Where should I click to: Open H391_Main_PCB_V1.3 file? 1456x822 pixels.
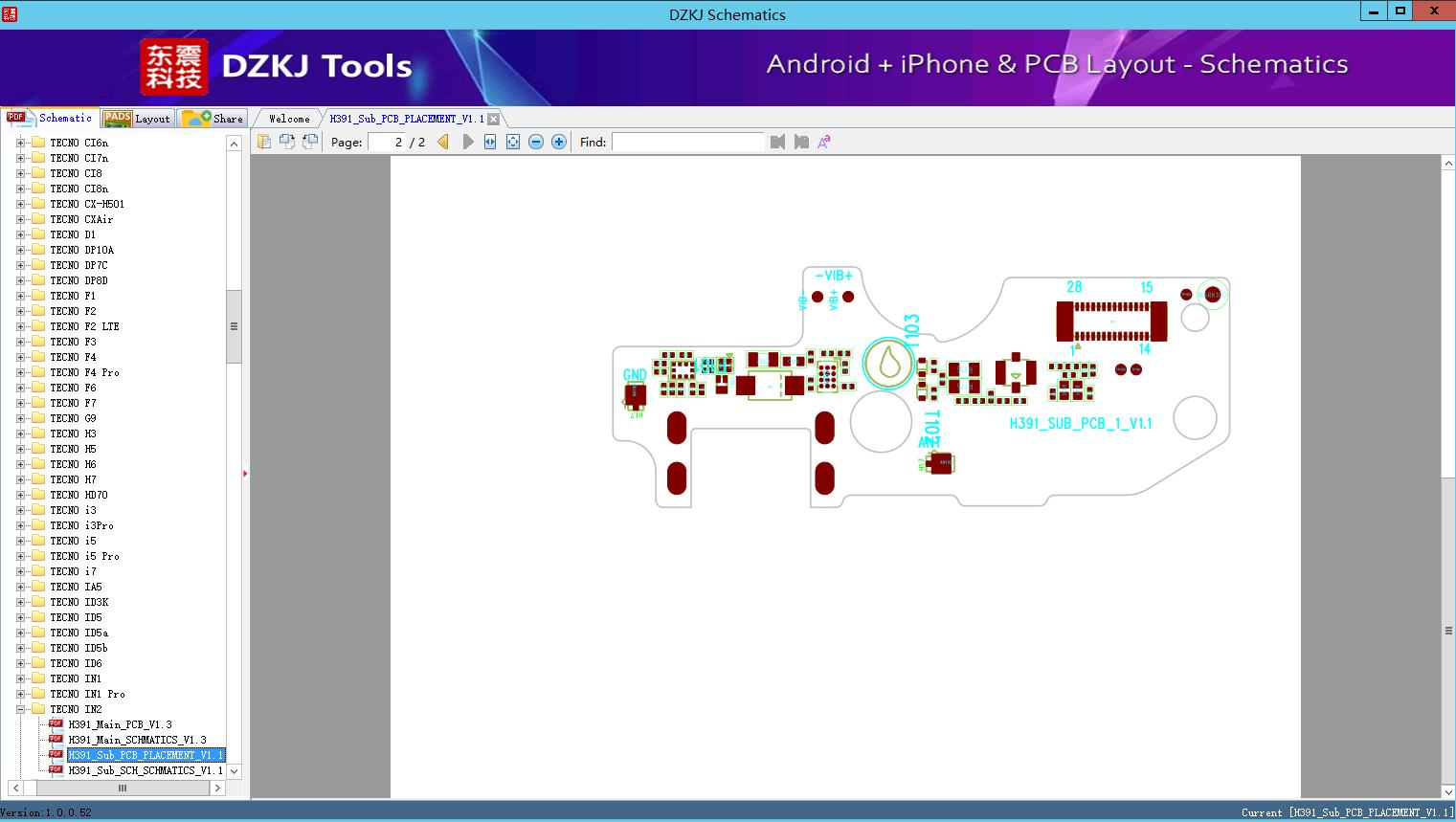pyautogui.click(x=120, y=724)
